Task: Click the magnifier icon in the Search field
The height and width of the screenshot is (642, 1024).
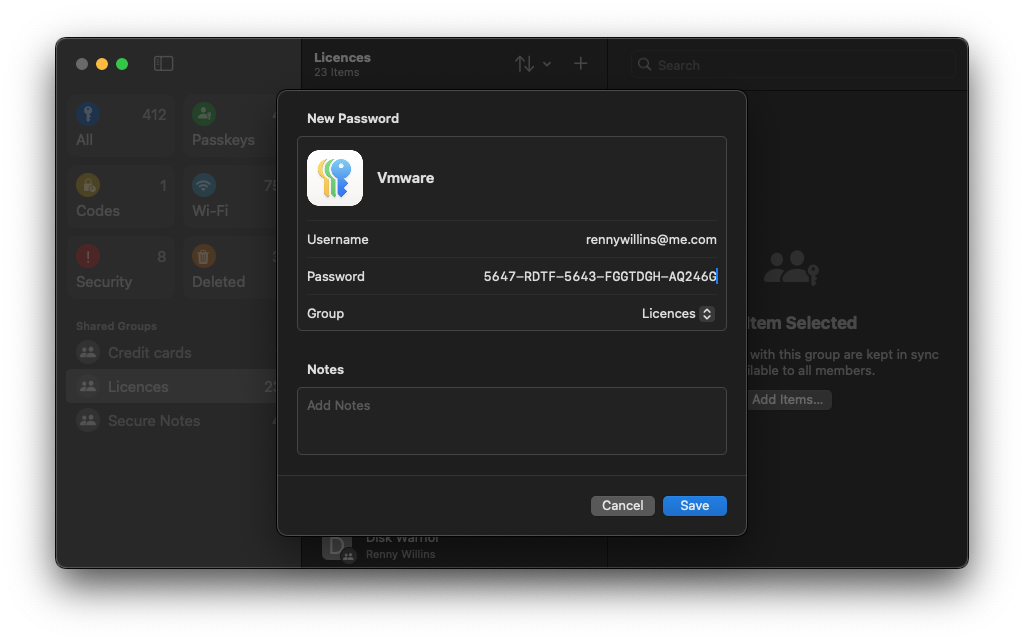Action: pyautogui.click(x=645, y=65)
